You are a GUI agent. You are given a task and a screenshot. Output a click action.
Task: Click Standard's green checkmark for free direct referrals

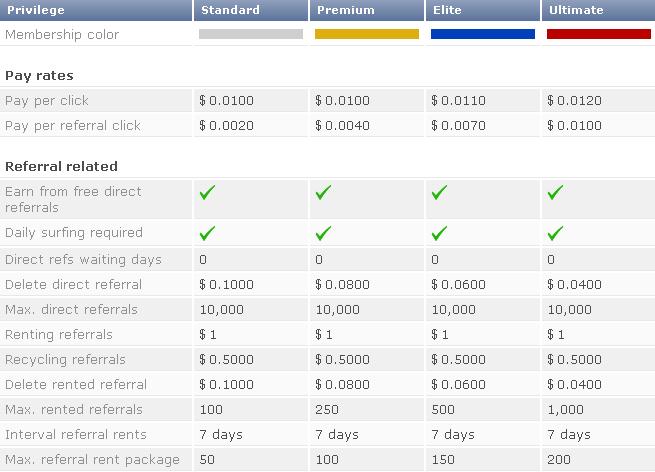pyautogui.click(x=207, y=193)
